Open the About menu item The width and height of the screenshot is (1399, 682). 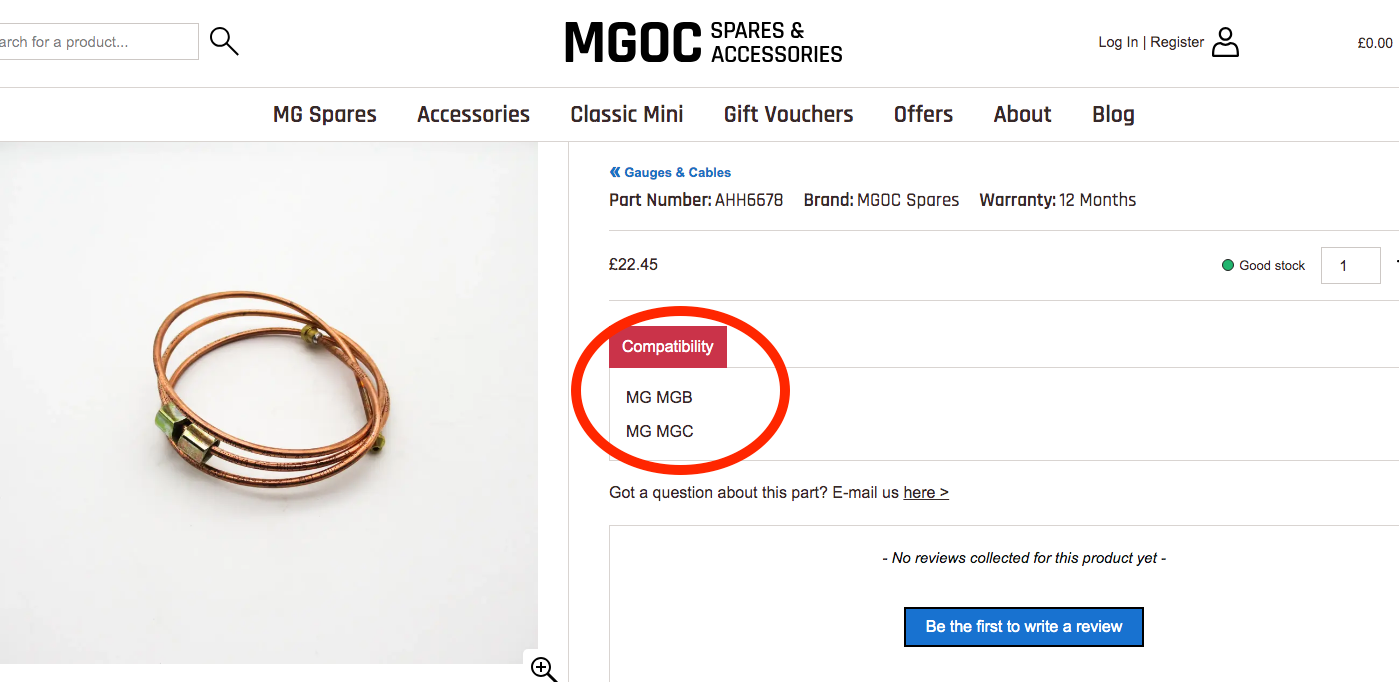1022,114
